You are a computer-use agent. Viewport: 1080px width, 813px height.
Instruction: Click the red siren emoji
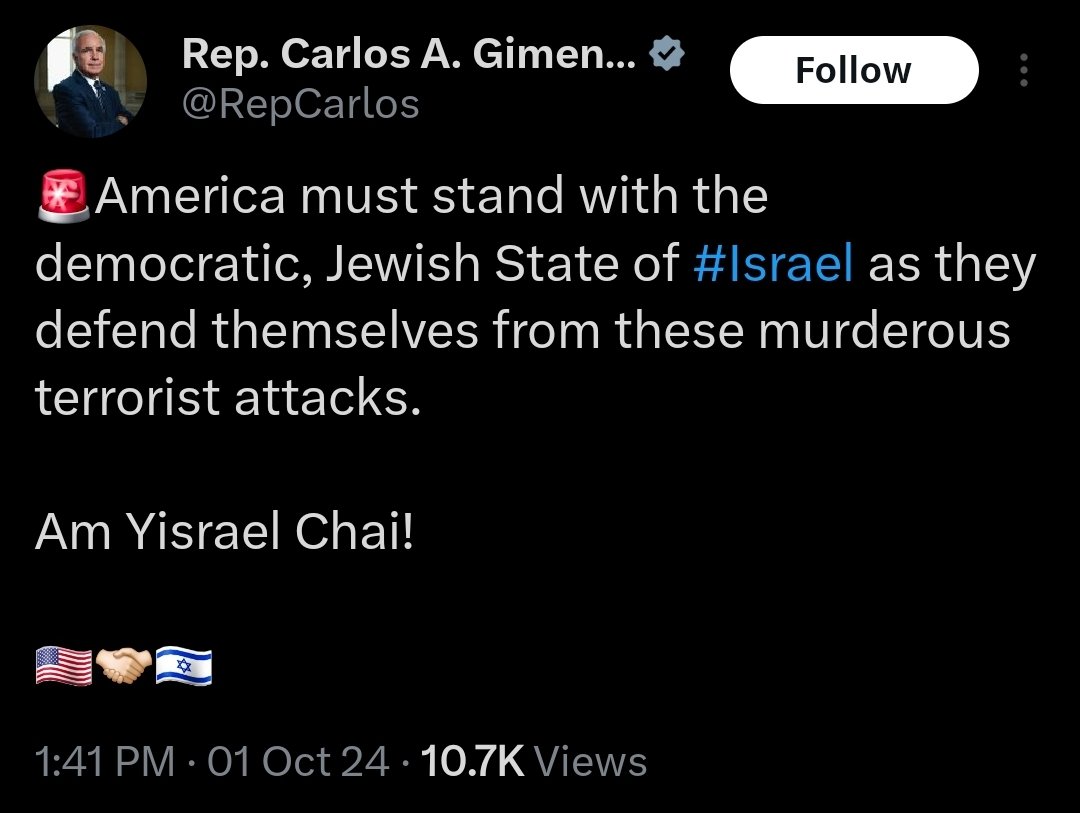(63, 194)
